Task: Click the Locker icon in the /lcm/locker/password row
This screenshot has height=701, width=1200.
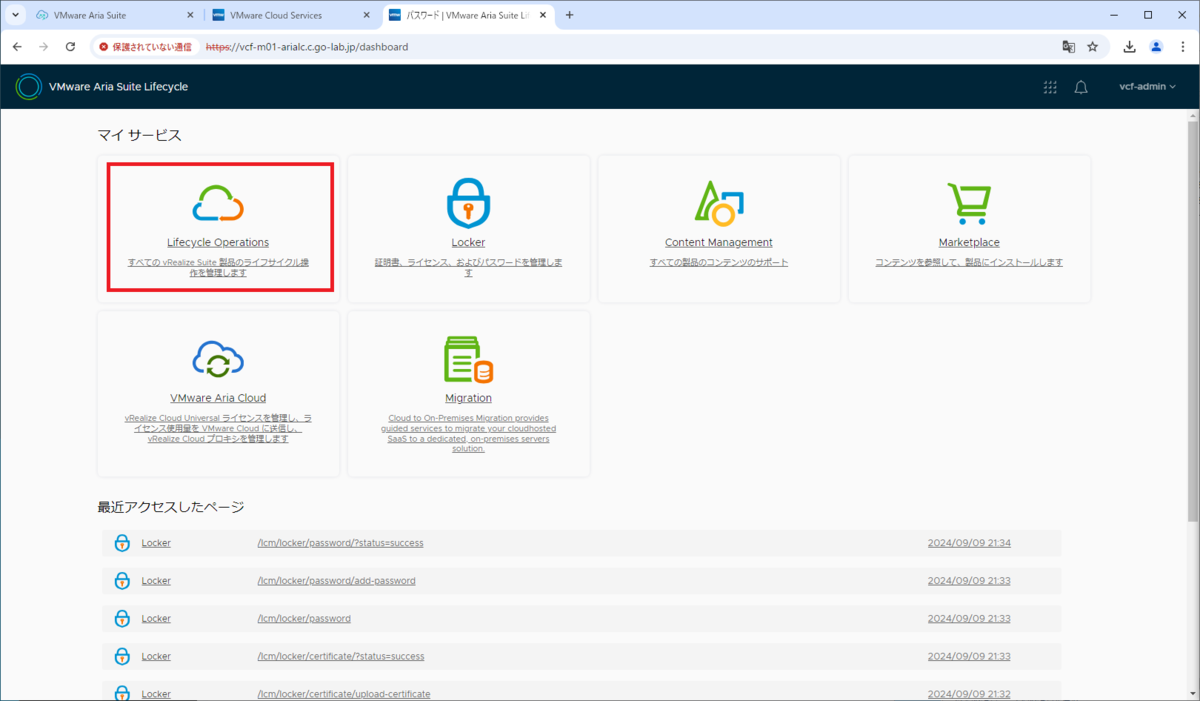Action: click(122, 619)
